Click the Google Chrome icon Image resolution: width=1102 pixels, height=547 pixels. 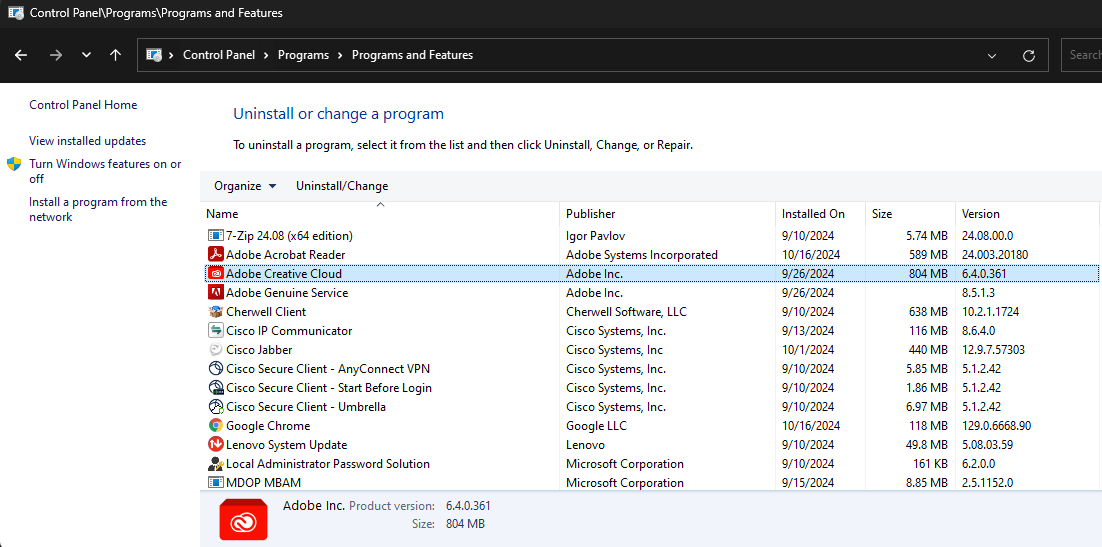(x=215, y=425)
